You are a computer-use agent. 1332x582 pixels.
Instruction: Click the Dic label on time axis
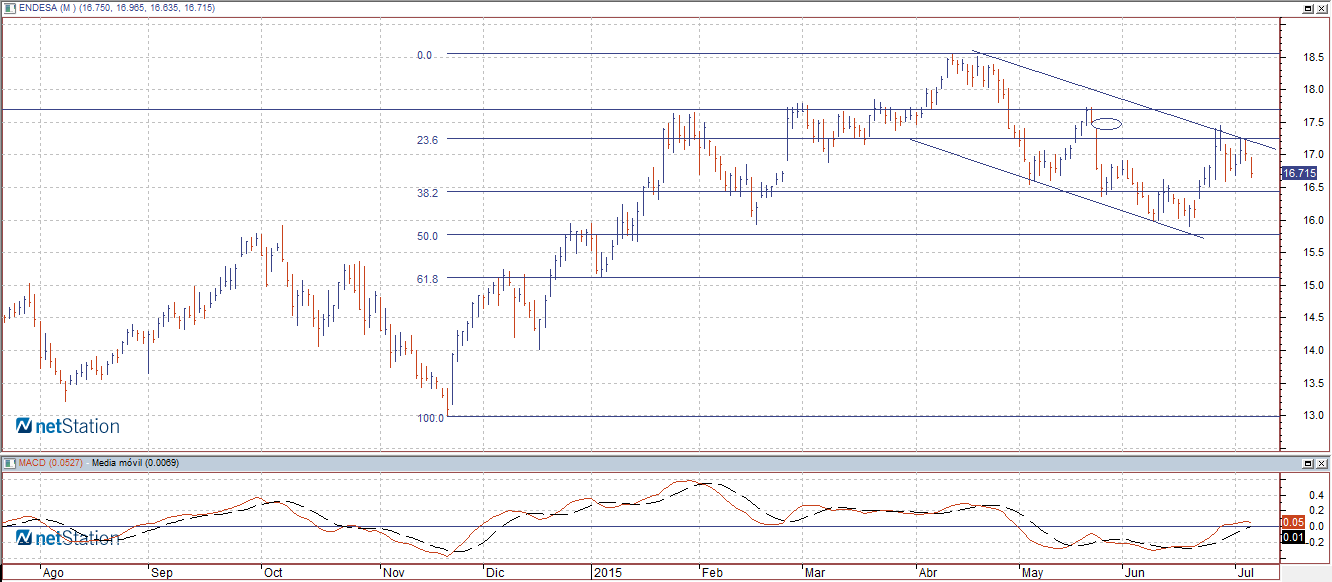tap(494, 574)
